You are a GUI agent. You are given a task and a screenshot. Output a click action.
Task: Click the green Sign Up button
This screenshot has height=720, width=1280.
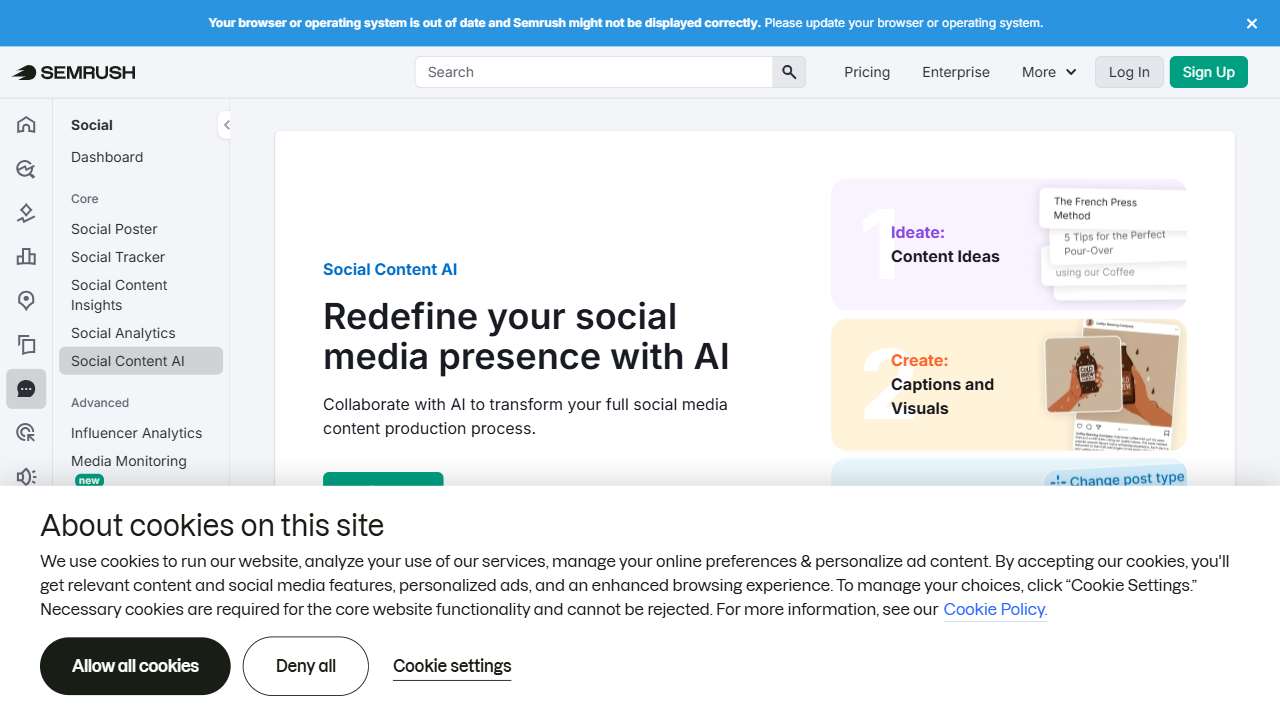(x=1208, y=72)
